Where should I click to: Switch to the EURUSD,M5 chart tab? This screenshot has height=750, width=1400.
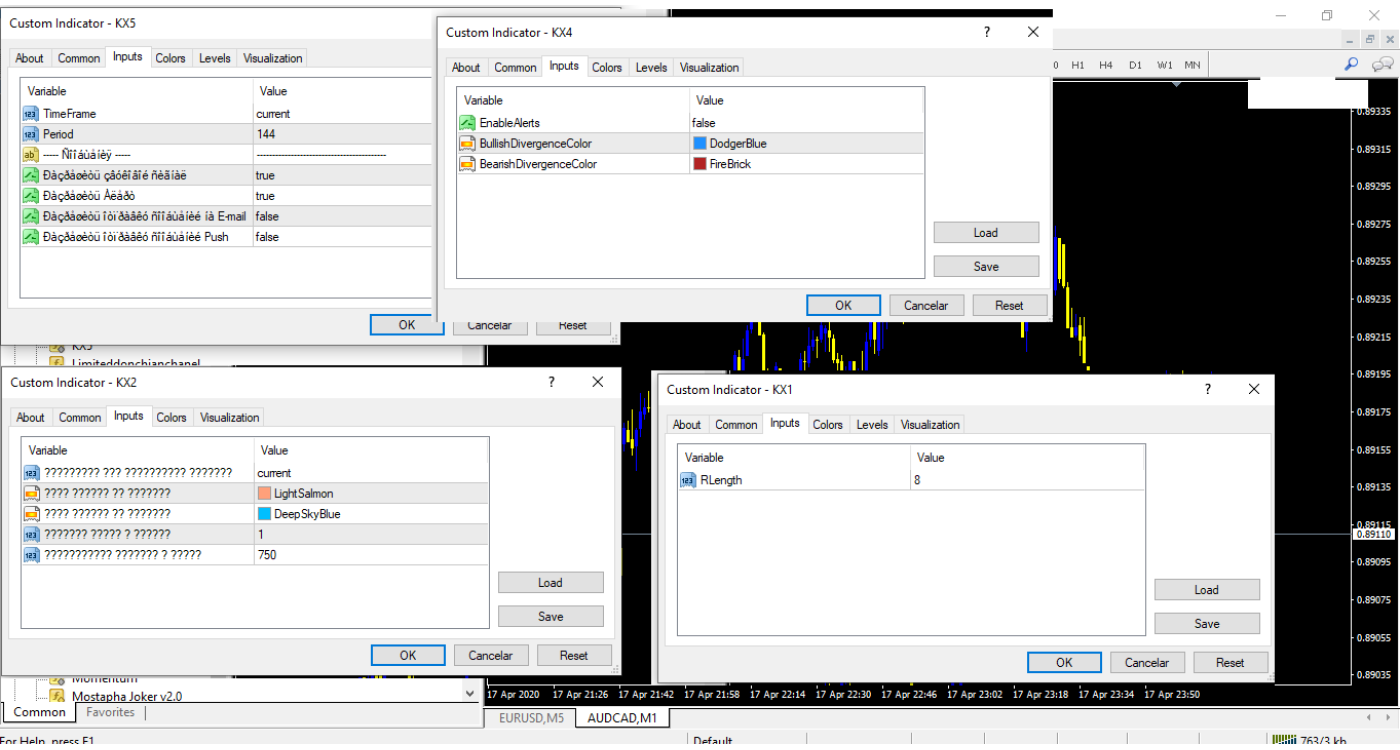pos(531,718)
